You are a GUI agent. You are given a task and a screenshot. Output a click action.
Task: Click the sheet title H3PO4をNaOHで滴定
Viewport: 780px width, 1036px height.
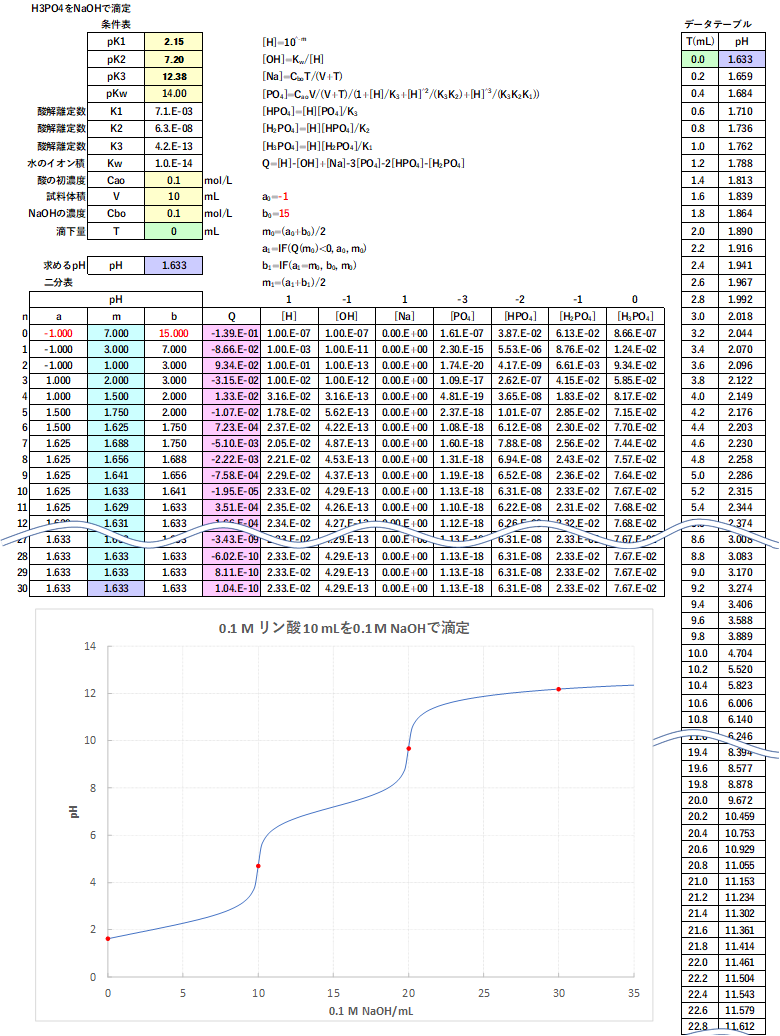tap(81, 9)
